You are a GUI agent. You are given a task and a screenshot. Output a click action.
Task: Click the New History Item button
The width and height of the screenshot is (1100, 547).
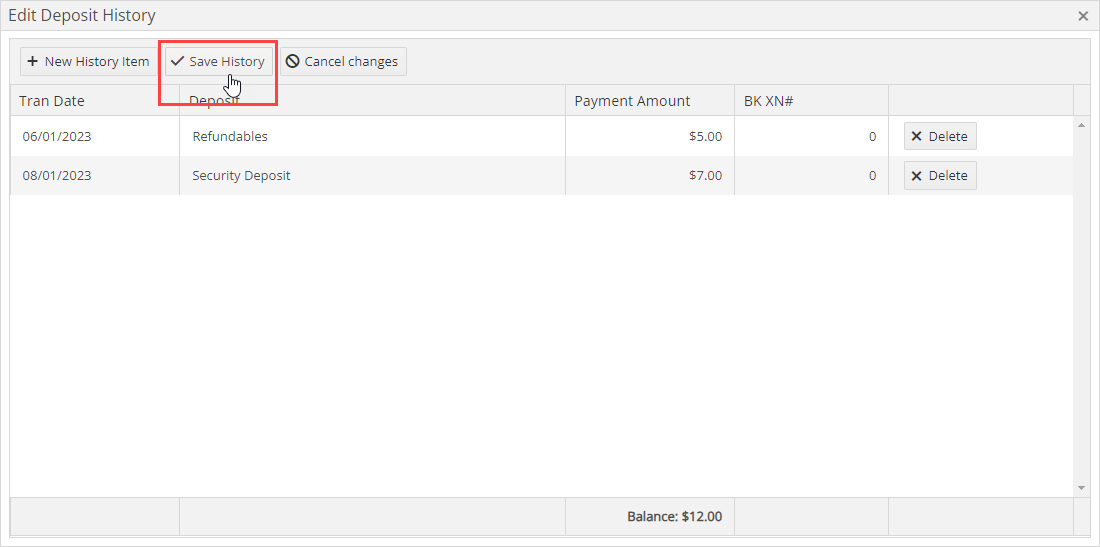pyautogui.click(x=88, y=61)
